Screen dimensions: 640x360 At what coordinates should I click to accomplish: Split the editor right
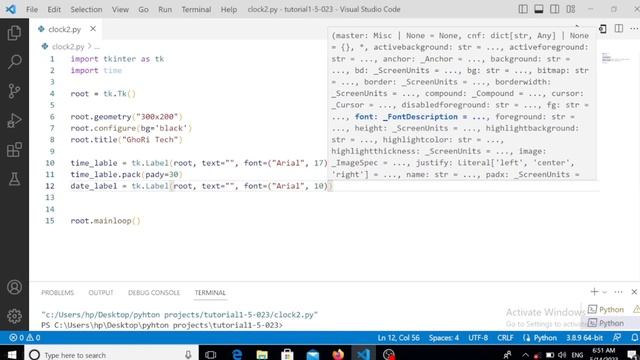pyautogui.click(x=619, y=29)
